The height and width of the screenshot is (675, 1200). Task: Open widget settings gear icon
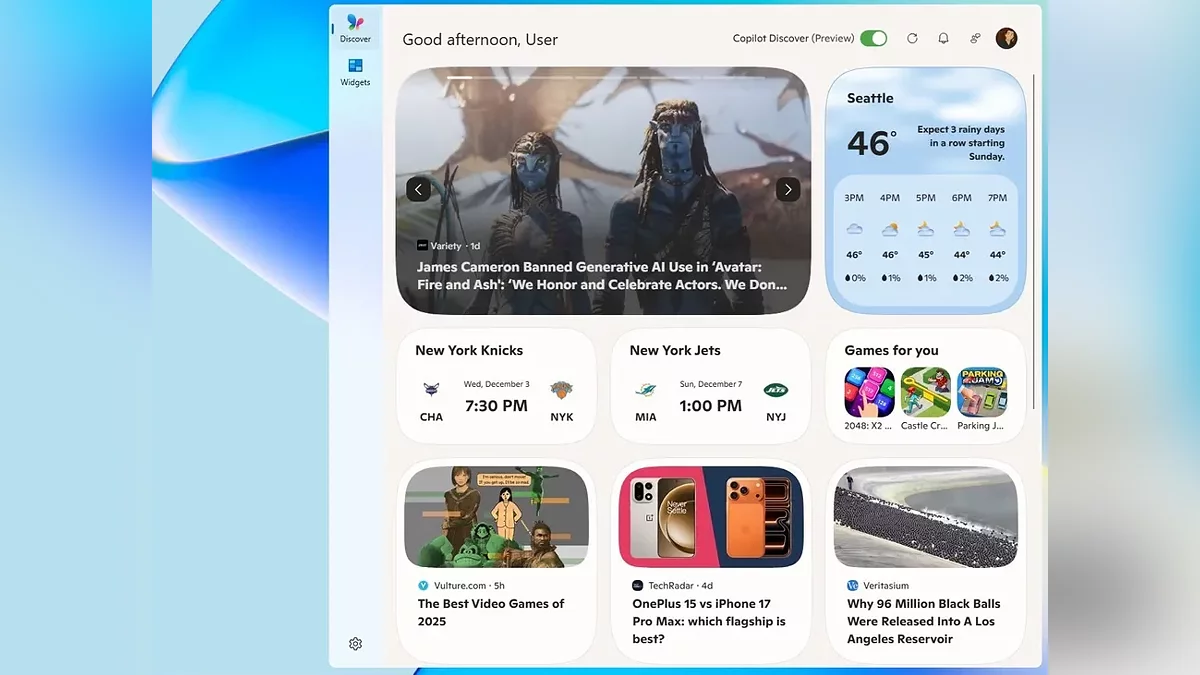[x=355, y=644]
